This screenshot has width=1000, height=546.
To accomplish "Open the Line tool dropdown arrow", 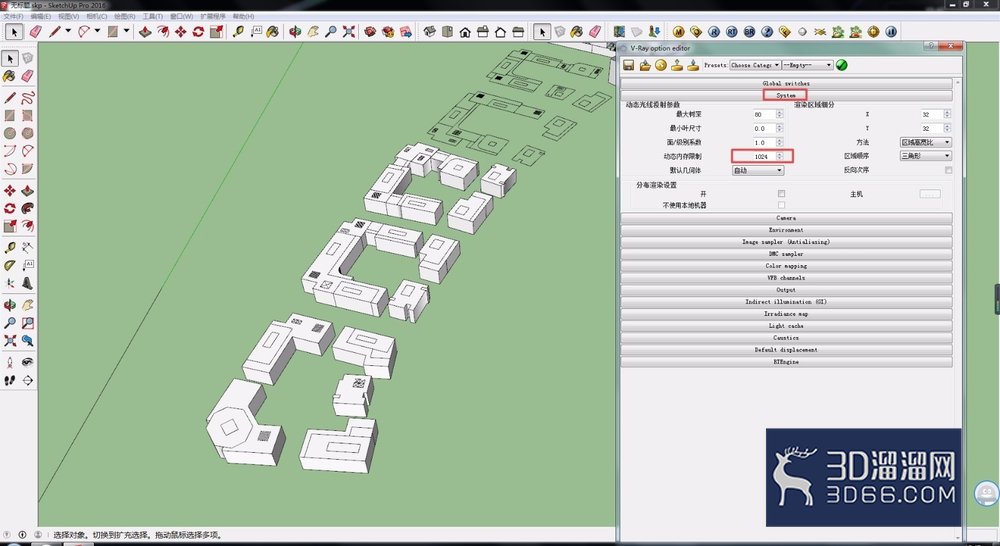I will pyautogui.click(x=68, y=31).
